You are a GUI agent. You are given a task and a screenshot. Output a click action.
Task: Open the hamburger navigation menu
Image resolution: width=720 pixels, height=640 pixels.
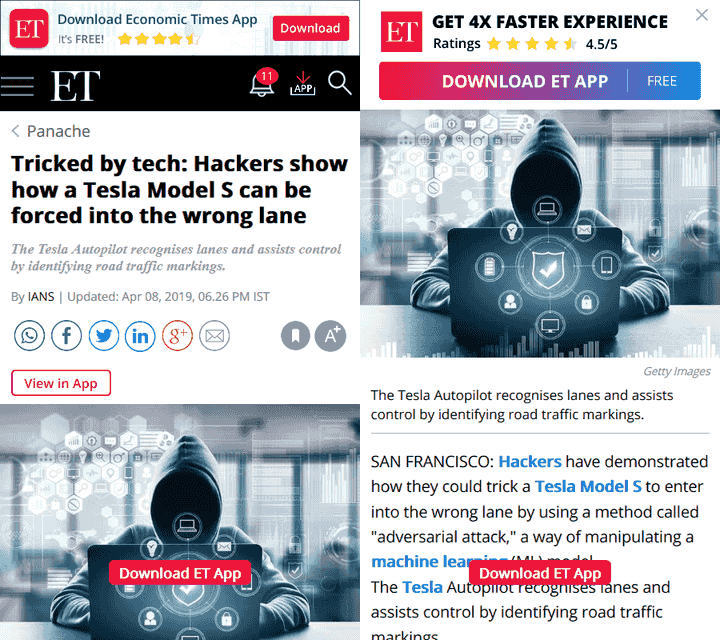point(17,86)
